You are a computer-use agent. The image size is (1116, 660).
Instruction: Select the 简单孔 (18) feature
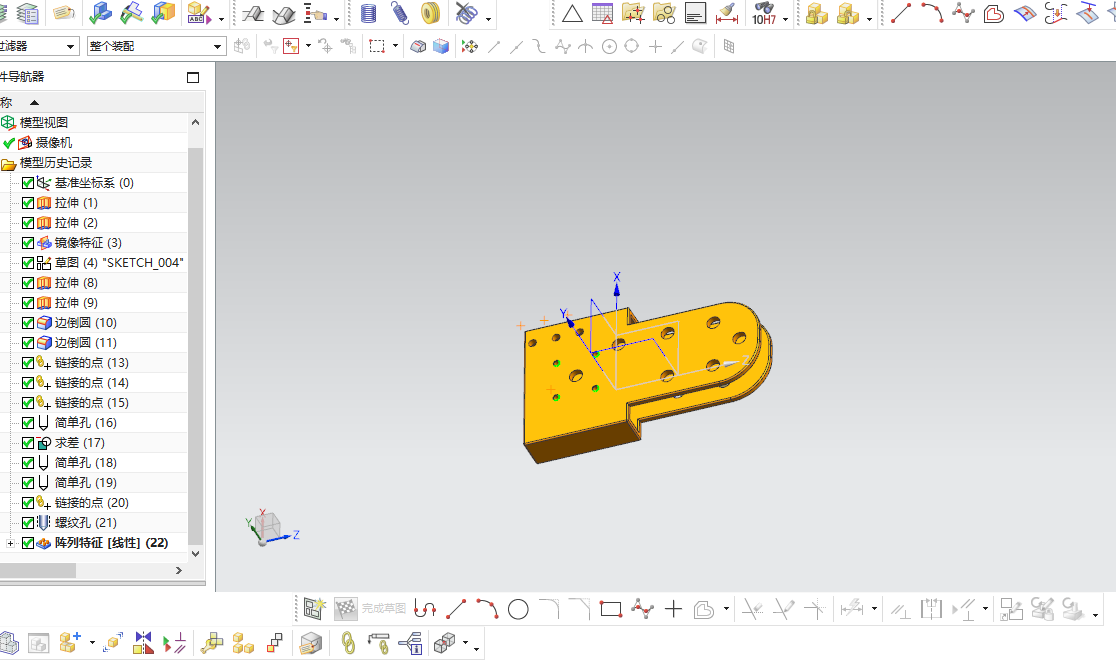point(85,463)
